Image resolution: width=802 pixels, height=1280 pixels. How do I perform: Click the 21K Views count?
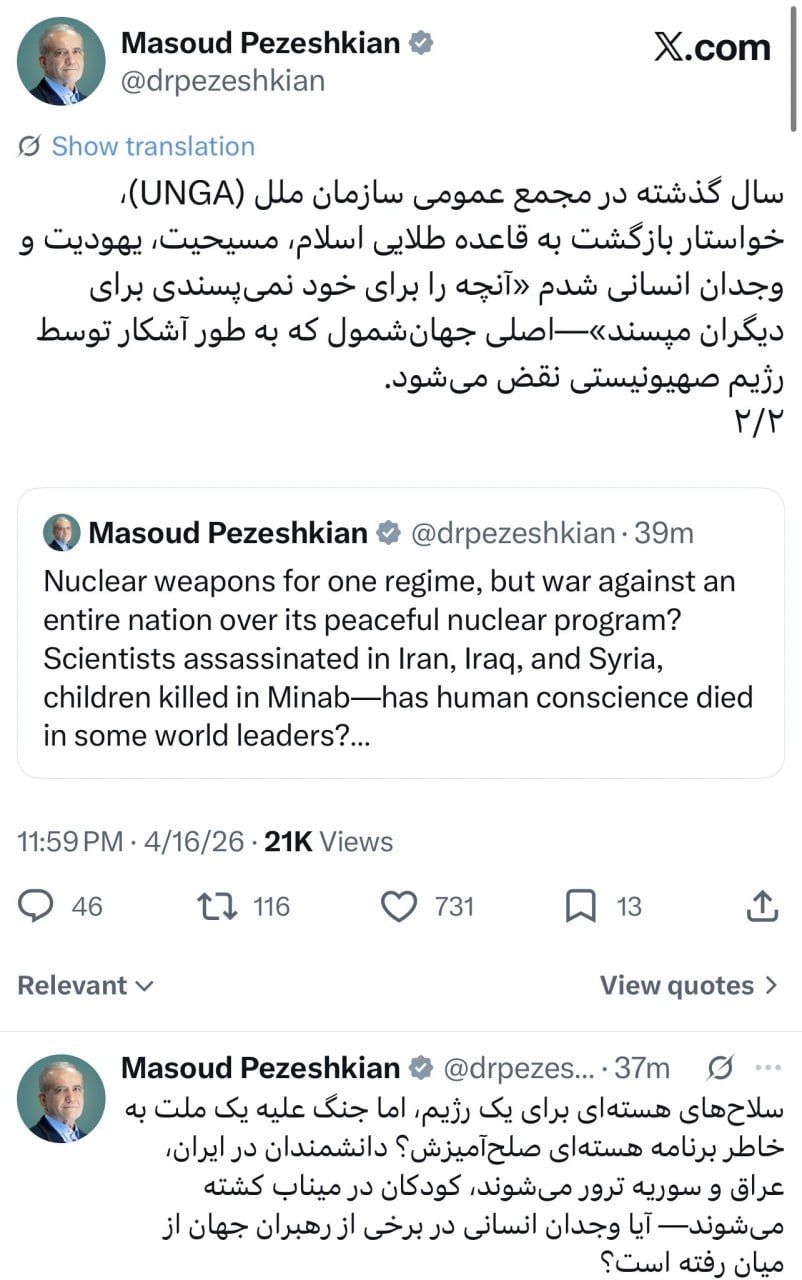point(328,842)
